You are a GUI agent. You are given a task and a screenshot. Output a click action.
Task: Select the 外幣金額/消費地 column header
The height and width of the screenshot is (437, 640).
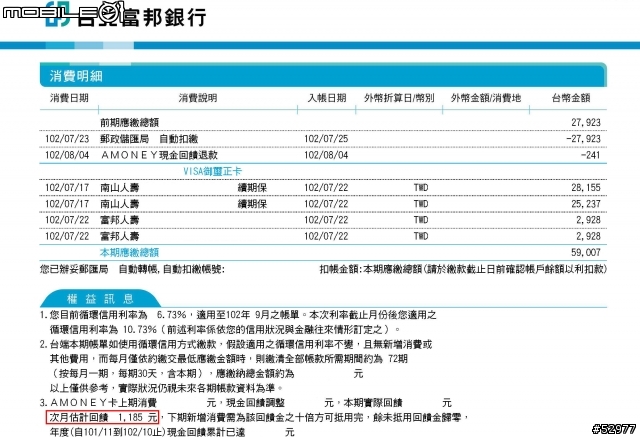[x=486, y=98]
